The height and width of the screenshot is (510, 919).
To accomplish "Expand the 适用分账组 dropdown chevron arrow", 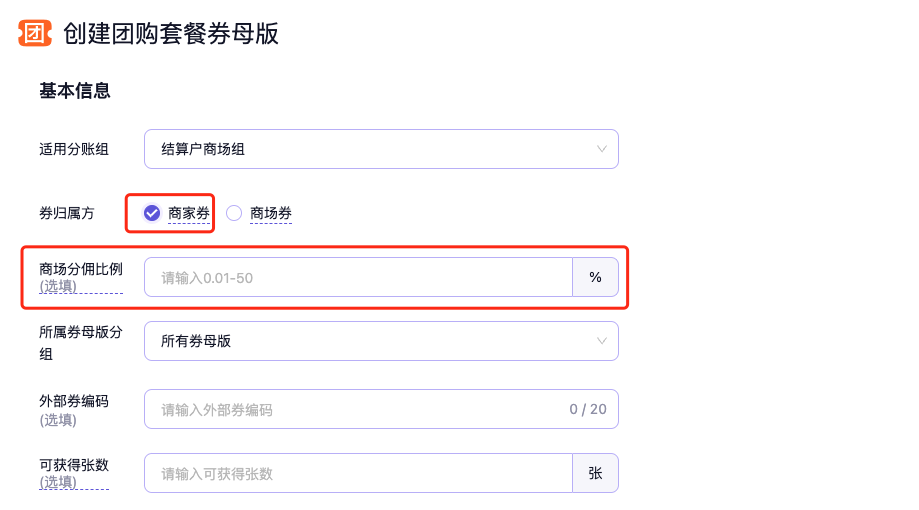I will coord(602,149).
